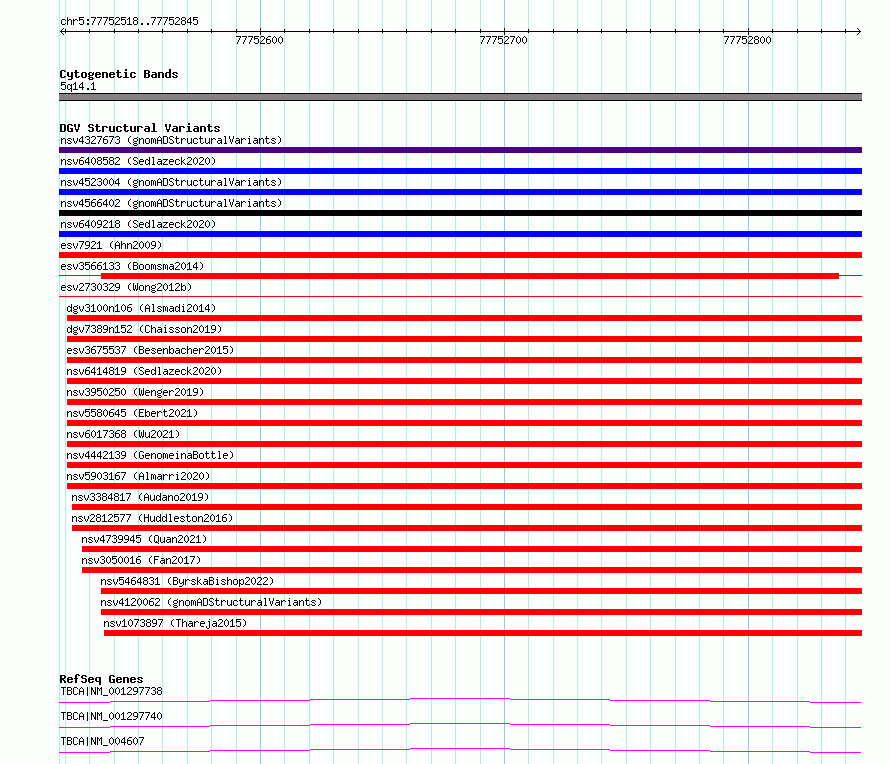The height and width of the screenshot is (764, 890).
Task: Click the Cytogenetic Bands track title
Action: click(x=119, y=74)
